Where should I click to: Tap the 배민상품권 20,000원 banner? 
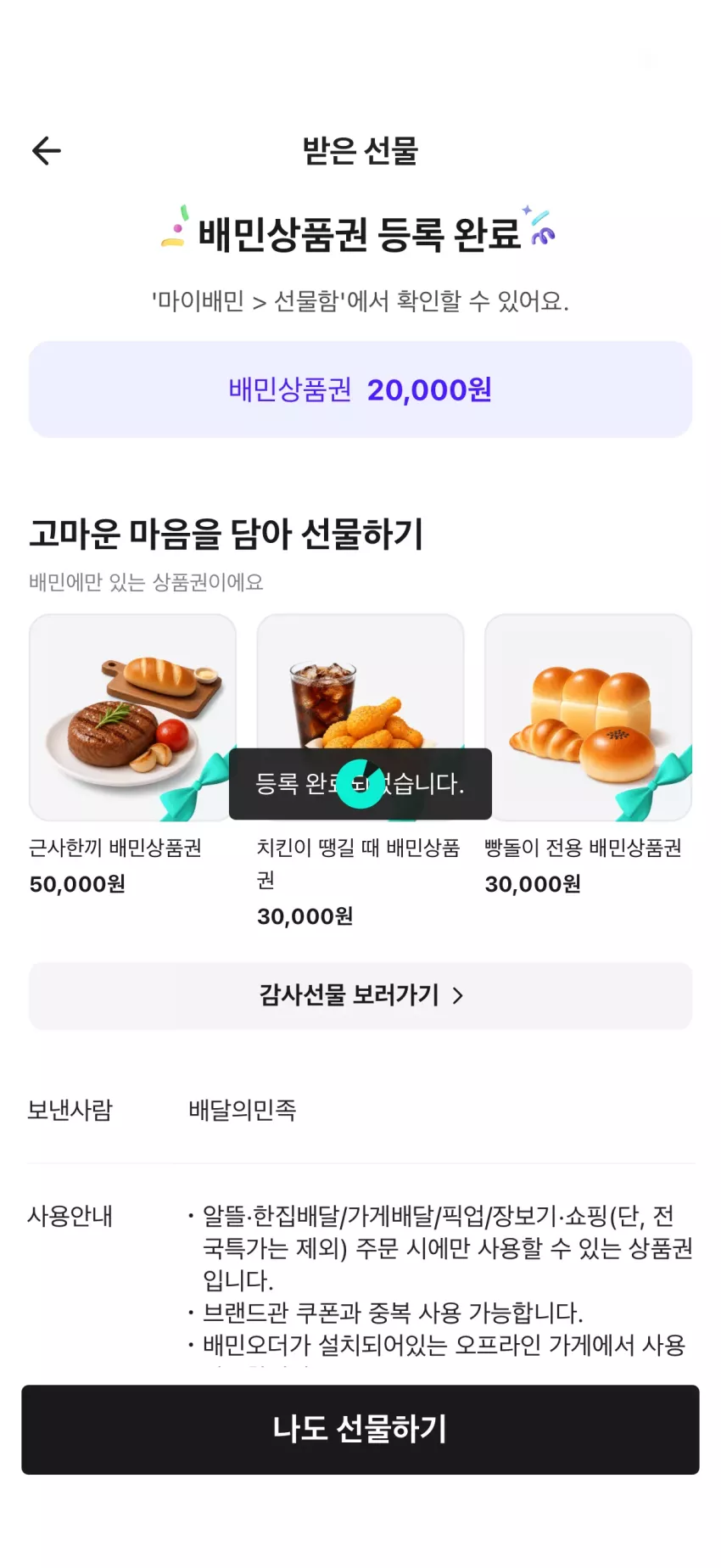point(360,389)
